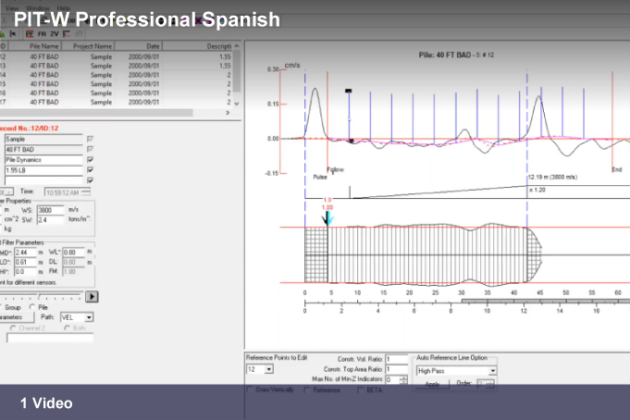Click the Const. Vol. Ratio input
This screenshot has height=420, width=630.
click(397, 359)
